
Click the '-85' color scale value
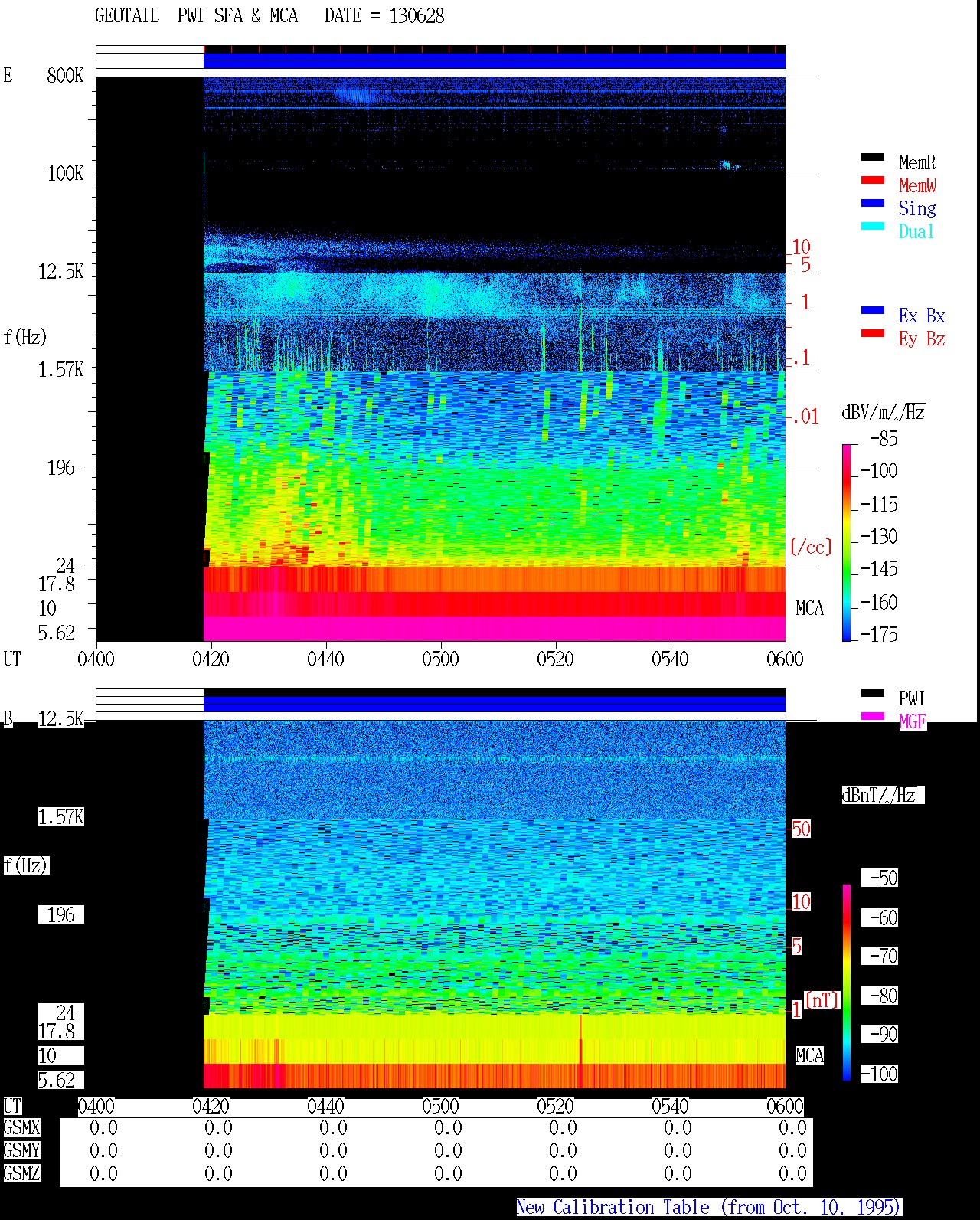884,439
